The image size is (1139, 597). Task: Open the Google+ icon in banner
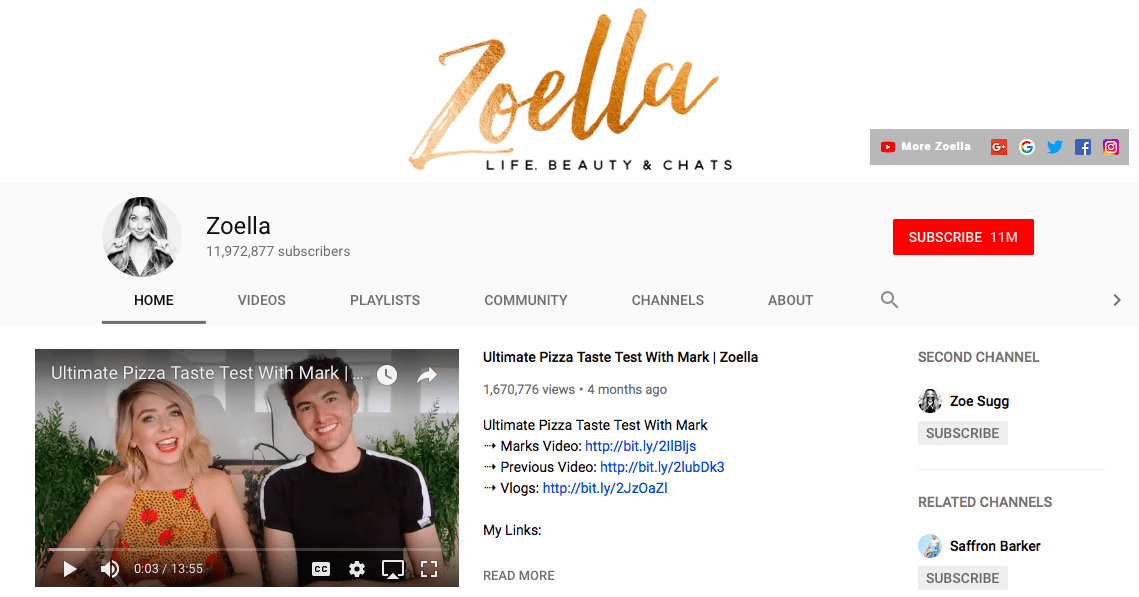click(x=999, y=147)
